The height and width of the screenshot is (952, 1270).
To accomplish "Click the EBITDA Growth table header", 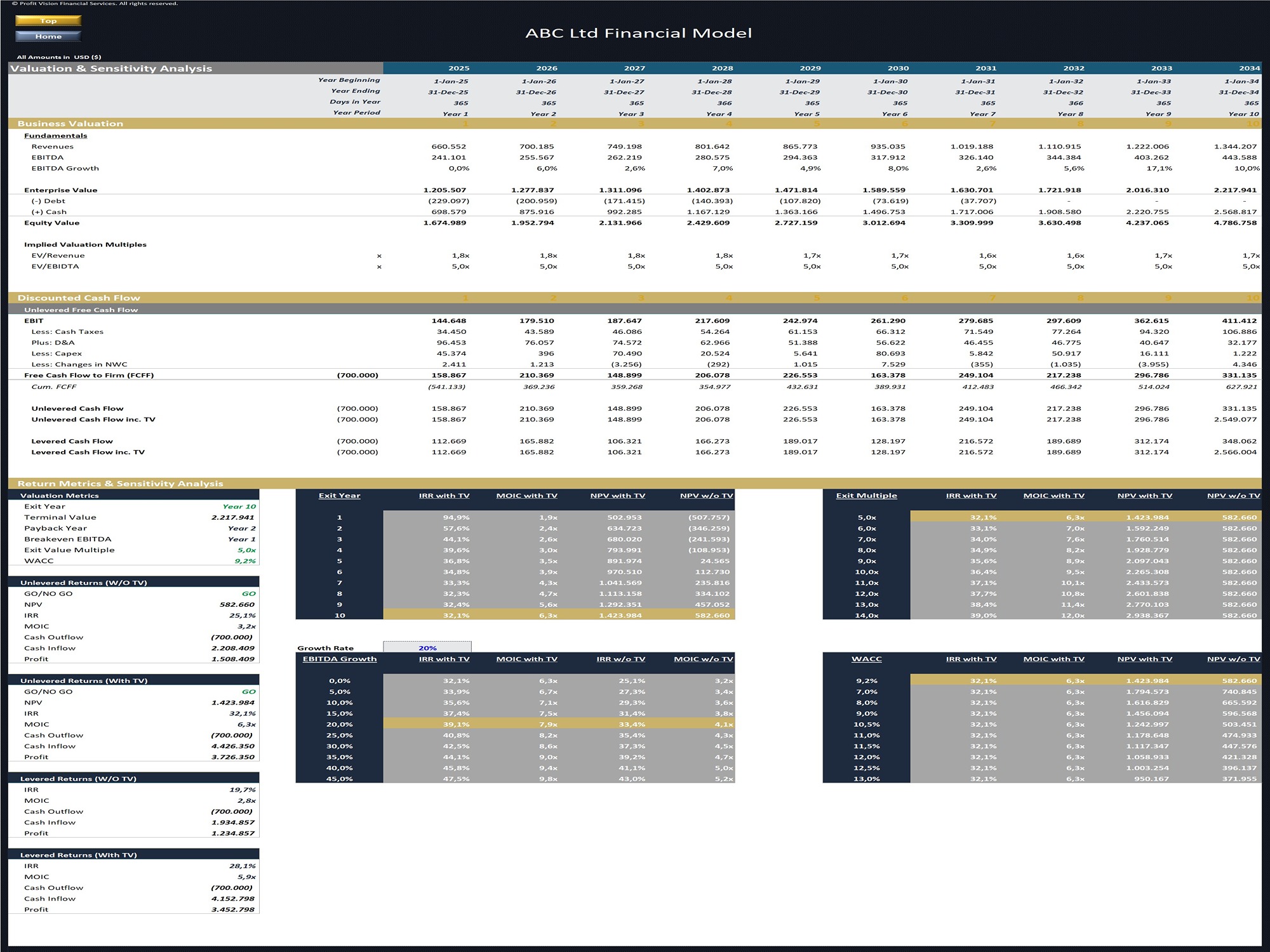I will (x=339, y=659).
